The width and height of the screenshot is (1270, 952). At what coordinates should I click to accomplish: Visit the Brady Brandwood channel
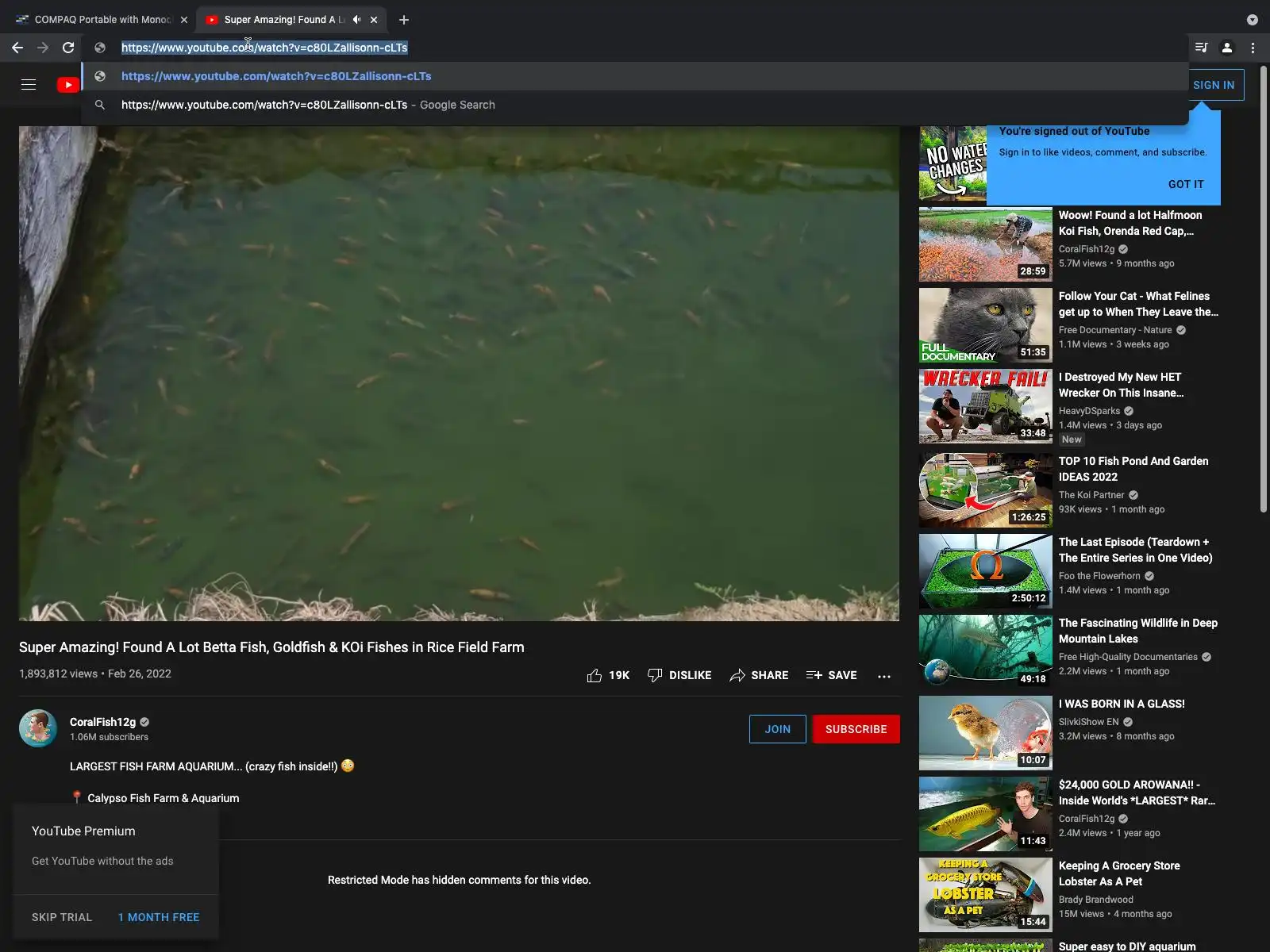[x=1096, y=900]
